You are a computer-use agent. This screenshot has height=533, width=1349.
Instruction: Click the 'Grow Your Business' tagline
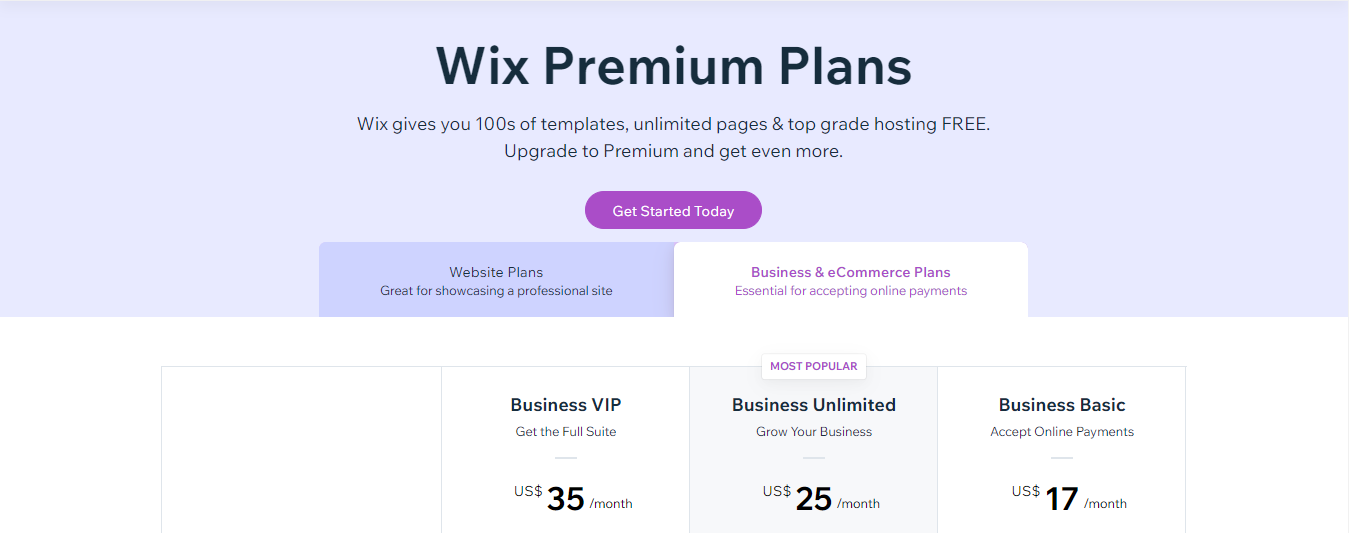[x=813, y=432]
